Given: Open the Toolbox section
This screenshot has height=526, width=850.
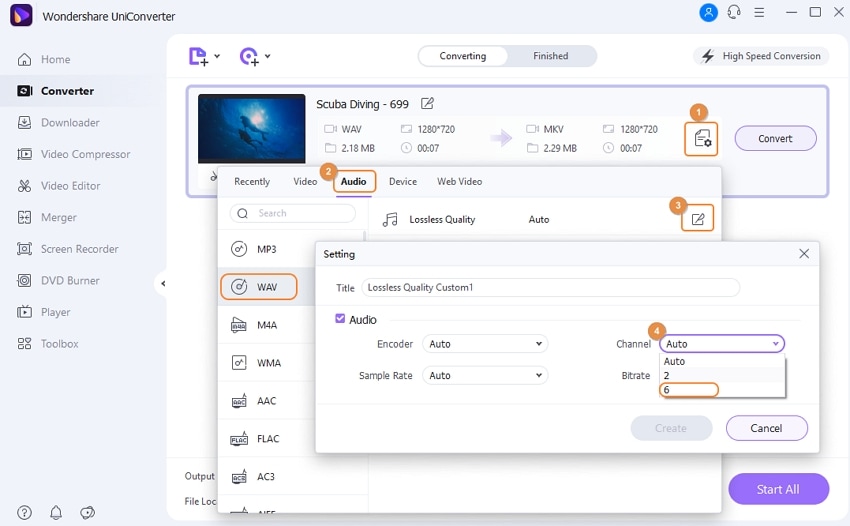Looking at the screenshot, I should point(48,344).
